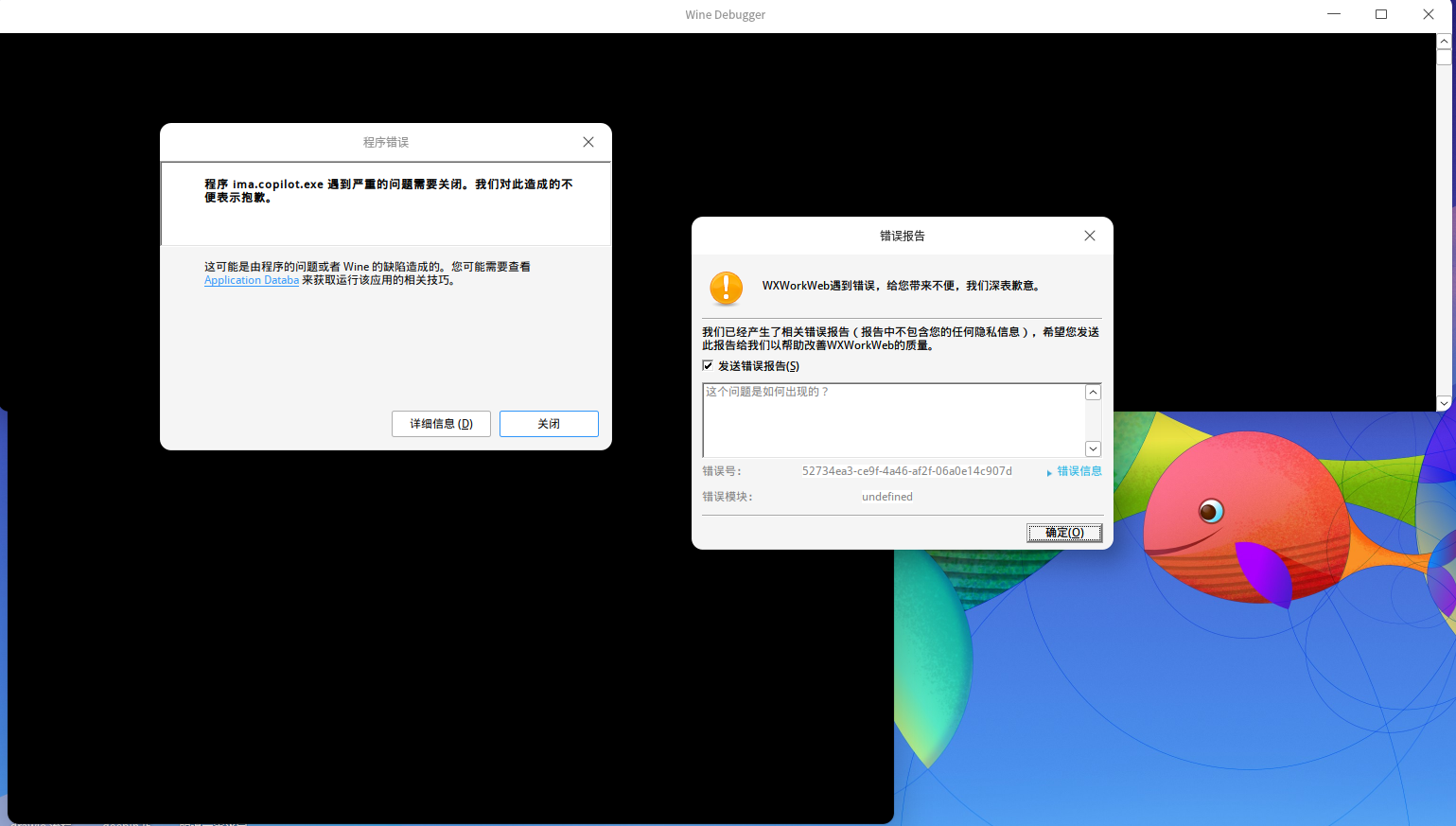The height and width of the screenshot is (826, 1456).
Task: Click the text box scroll-down arrow
Action: (x=1093, y=449)
